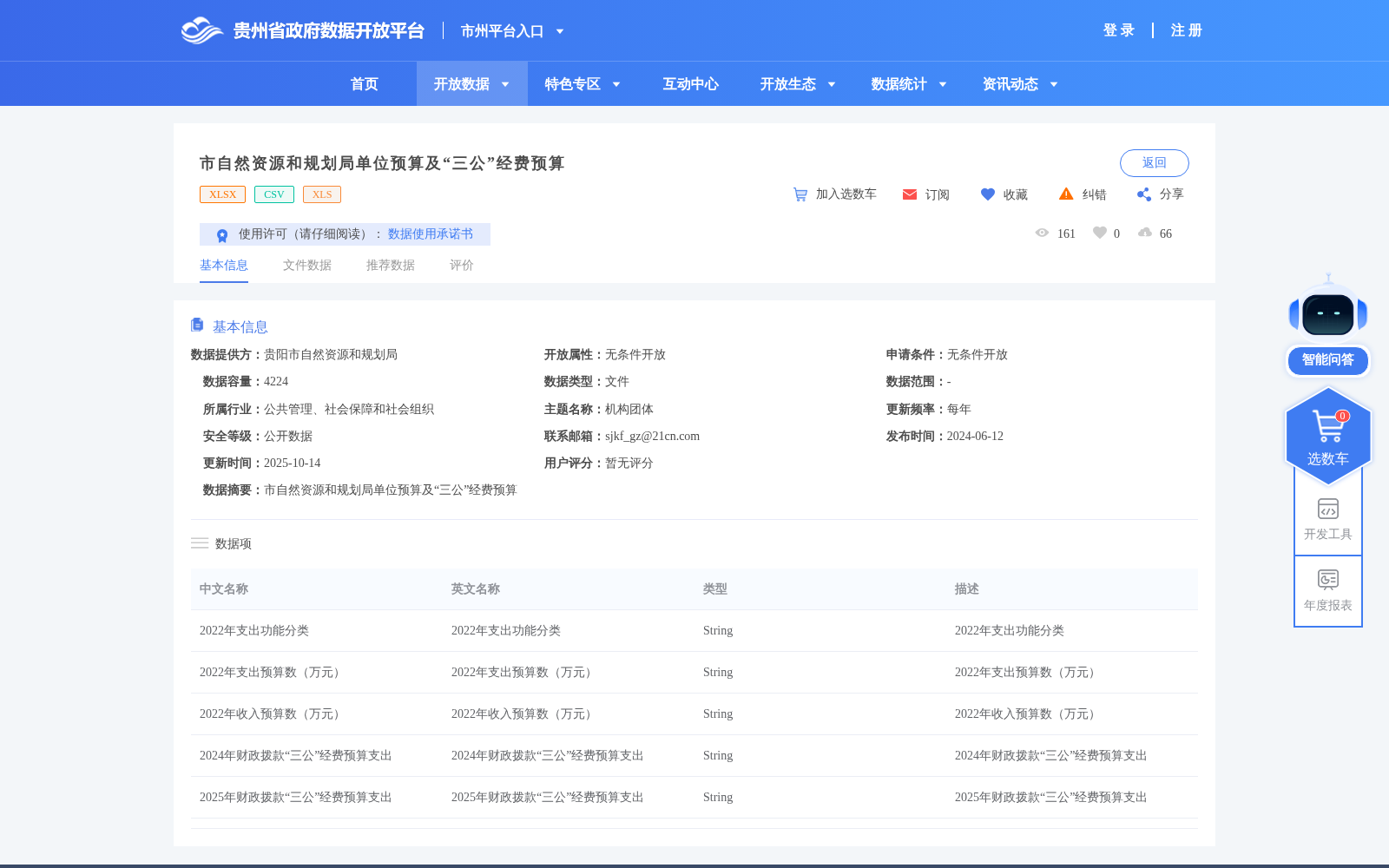Click 2024年财政拨款 row description cell
This screenshot has height=868, width=1389.
tap(1051, 756)
